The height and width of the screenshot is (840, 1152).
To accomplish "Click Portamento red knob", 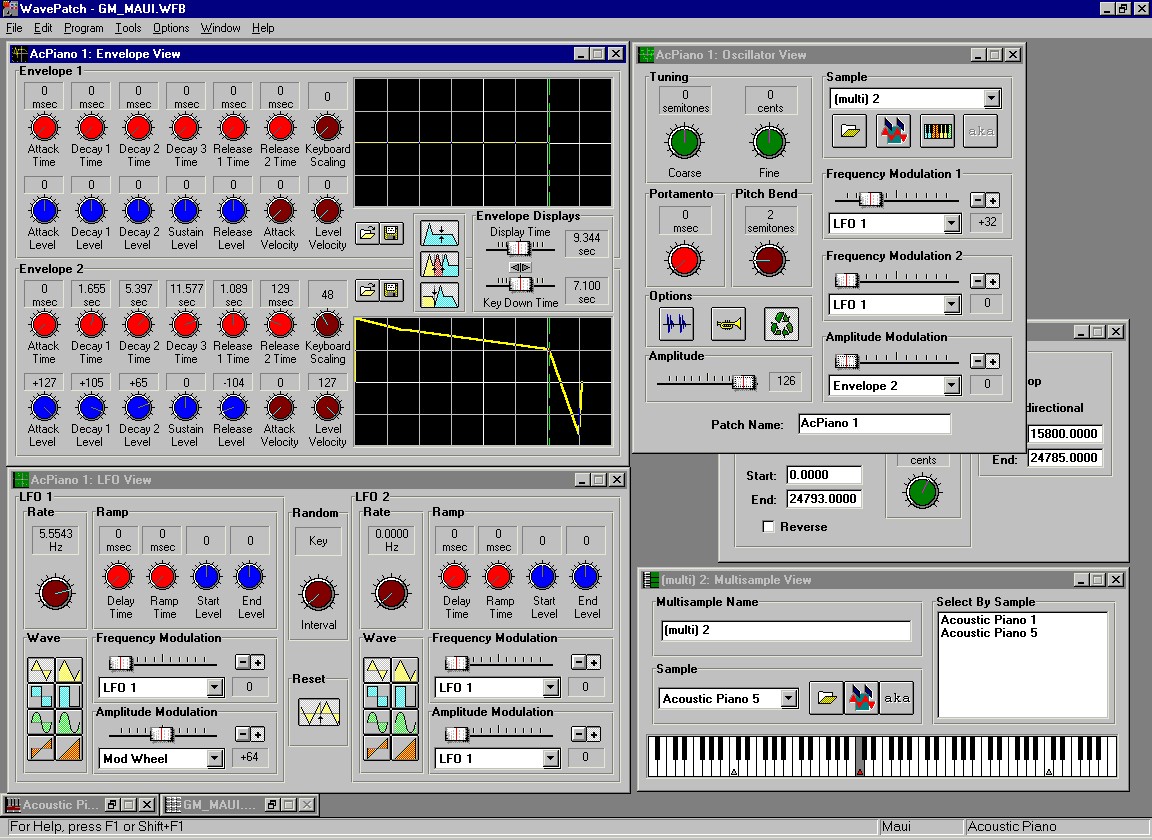I will coord(684,260).
